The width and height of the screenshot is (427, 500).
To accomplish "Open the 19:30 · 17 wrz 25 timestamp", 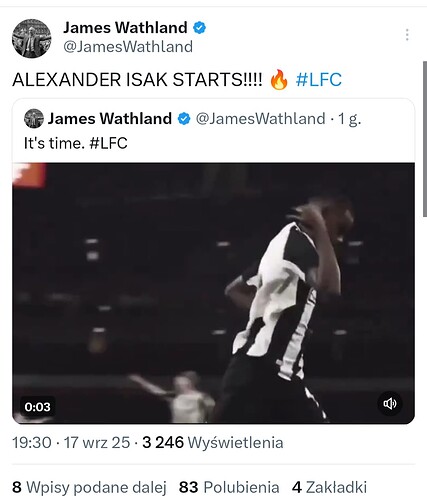I will pos(71,443).
